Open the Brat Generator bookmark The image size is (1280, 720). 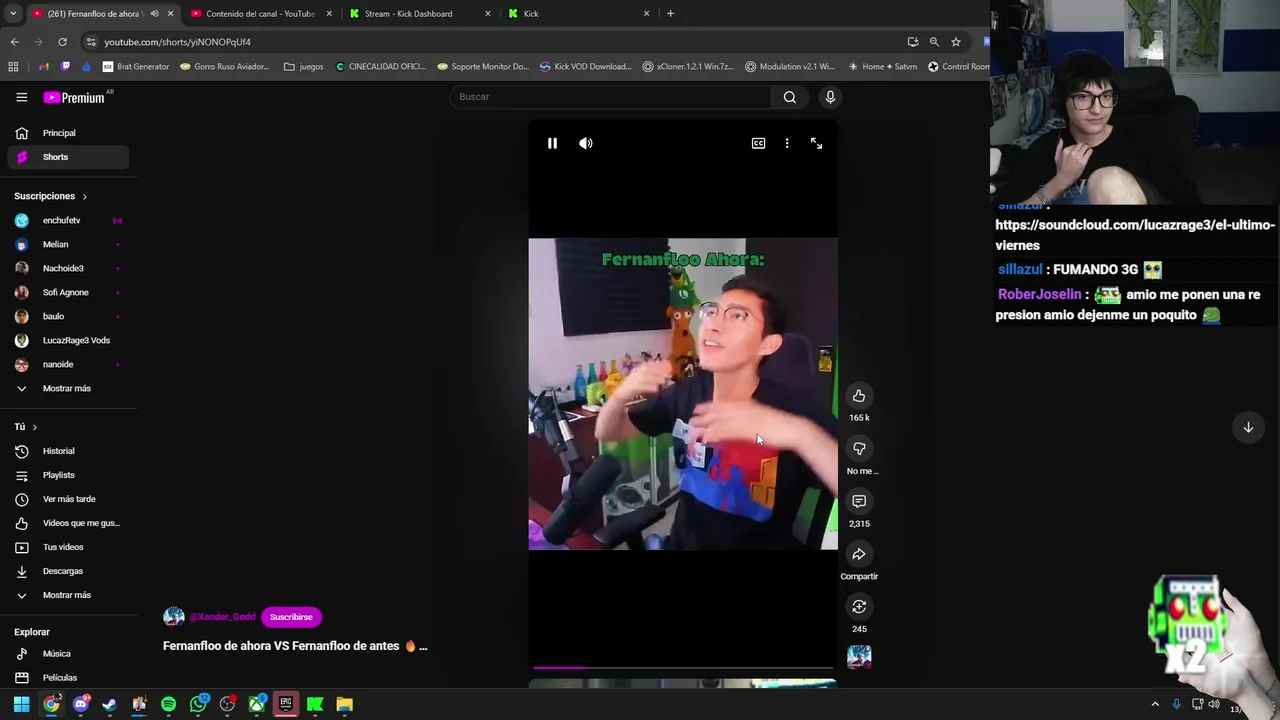pos(136,67)
